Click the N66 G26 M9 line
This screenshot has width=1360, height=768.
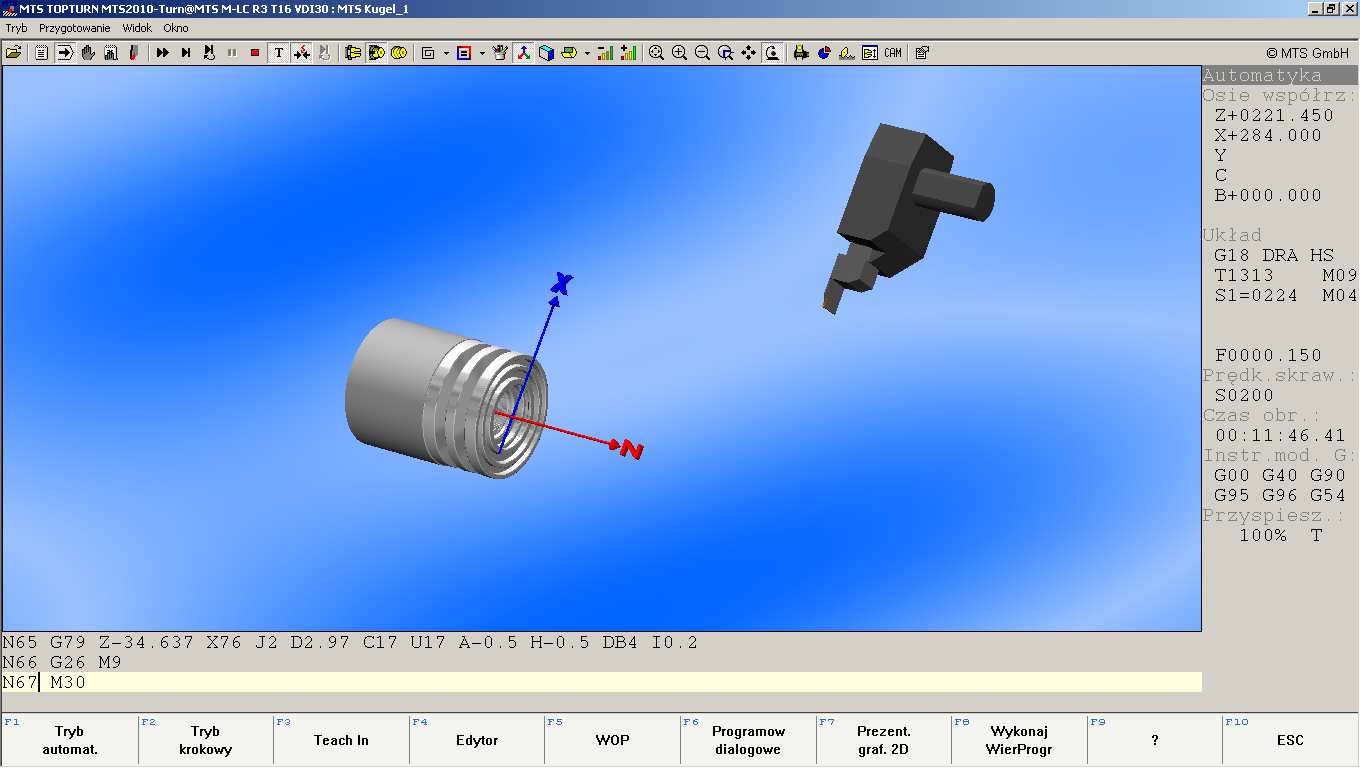point(601,662)
